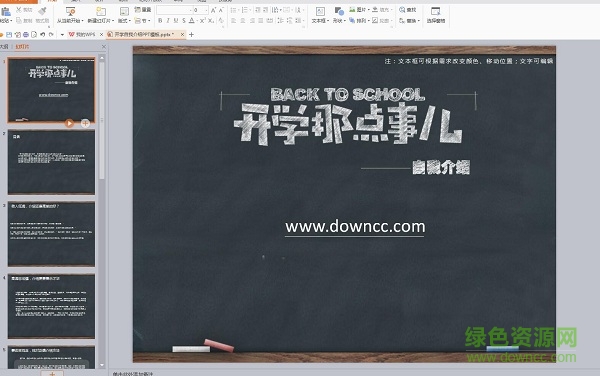Increase font size with large A icon
600x376 pixels.
tap(213, 10)
